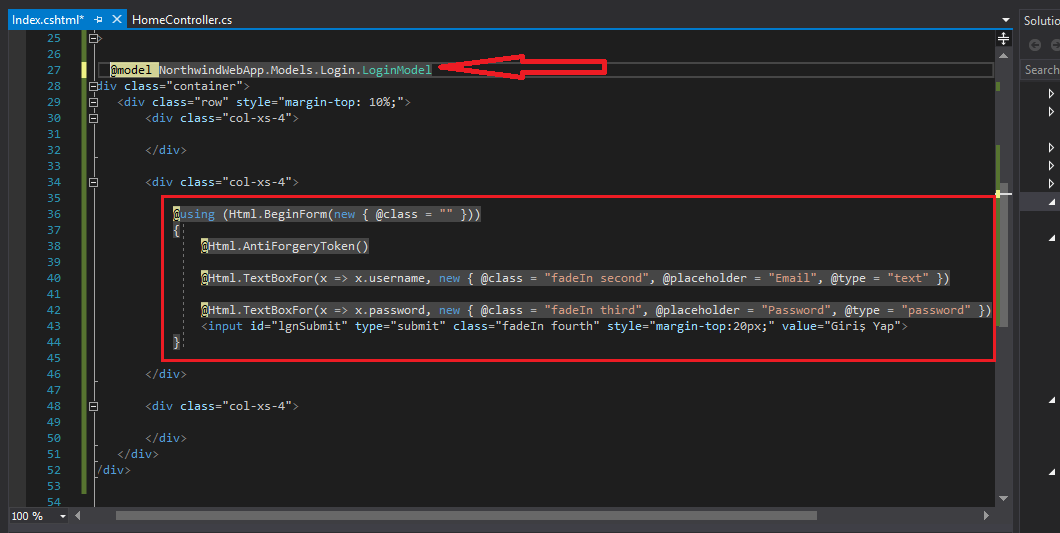Close the Index.cshtml tab
1060x533 pixels.
coord(117,20)
